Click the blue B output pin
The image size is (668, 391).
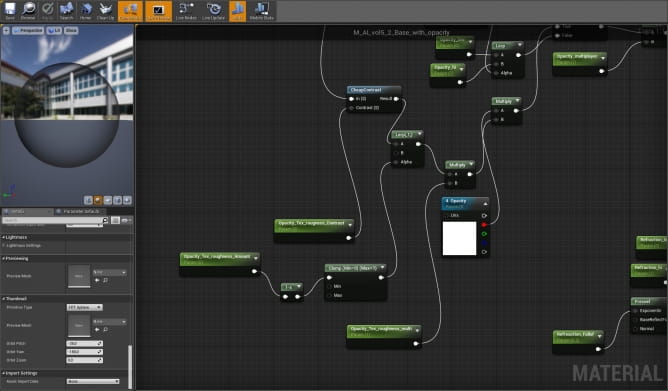click(484, 243)
